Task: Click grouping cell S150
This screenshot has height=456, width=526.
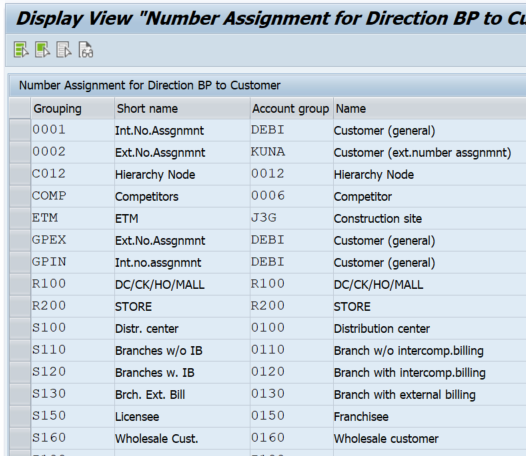Action: click(x=72, y=416)
